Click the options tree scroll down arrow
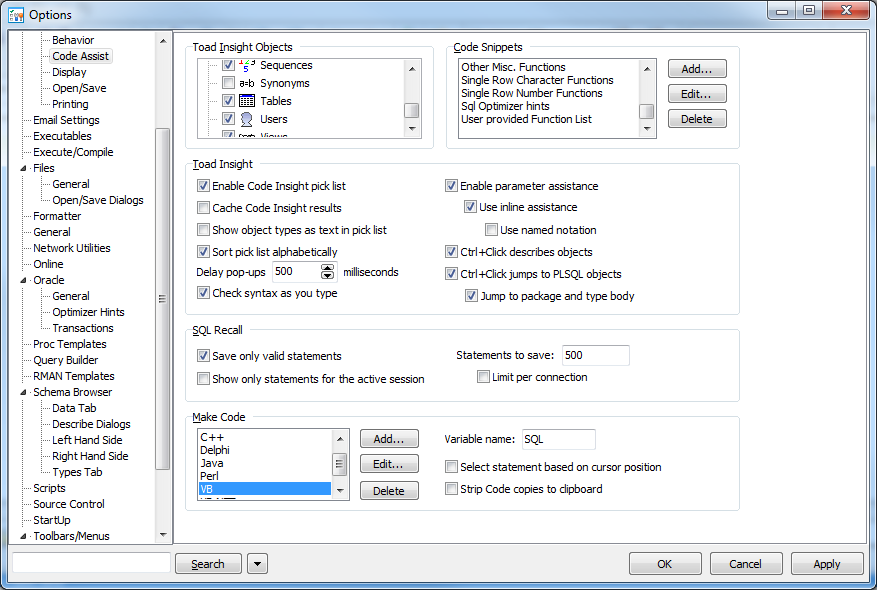Image resolution: width=877 pixels, height=590 pixels. pyautogui.click(x=163, y=535)
